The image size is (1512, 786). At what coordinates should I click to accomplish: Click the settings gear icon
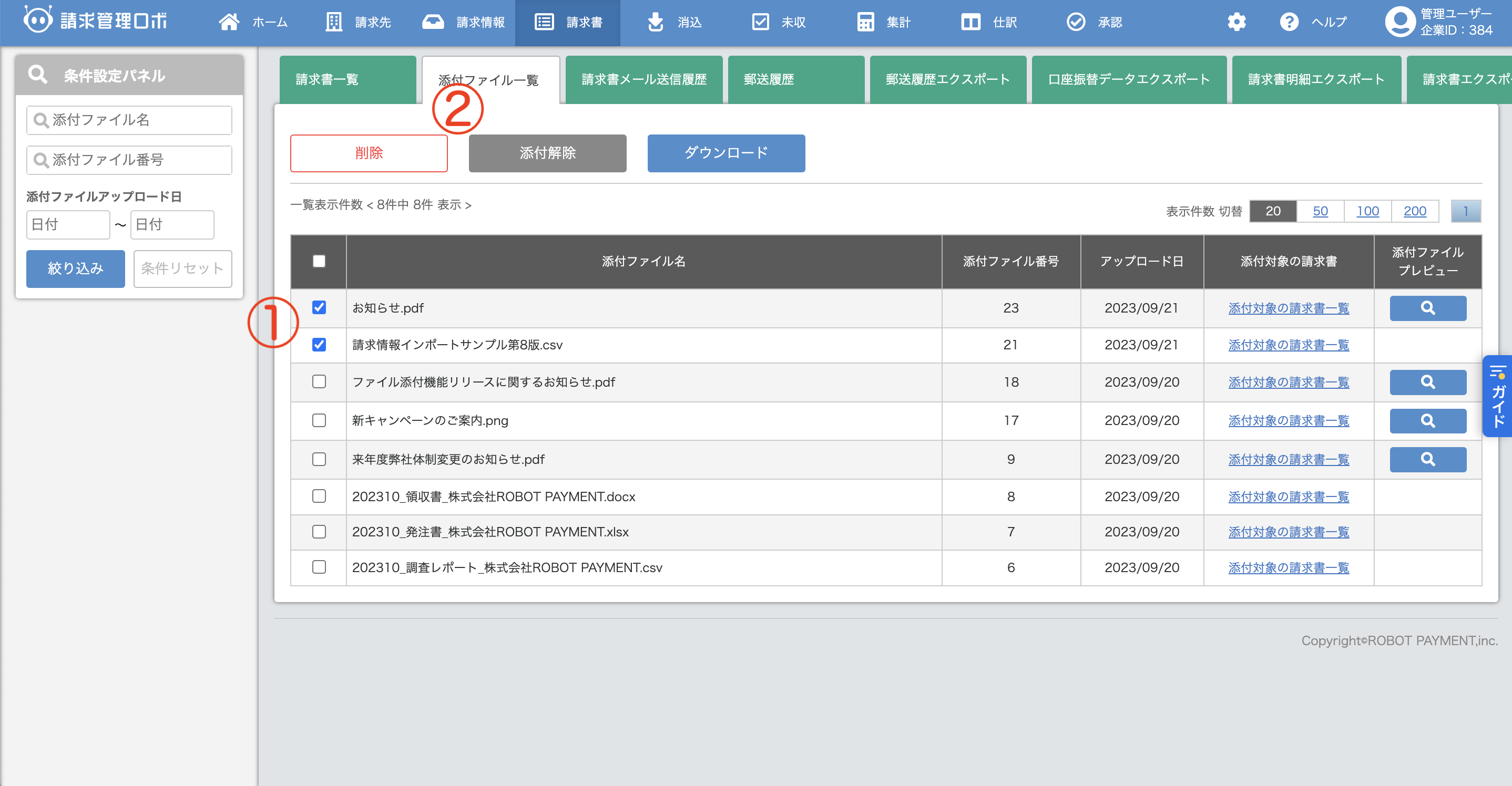(1236, 22)
